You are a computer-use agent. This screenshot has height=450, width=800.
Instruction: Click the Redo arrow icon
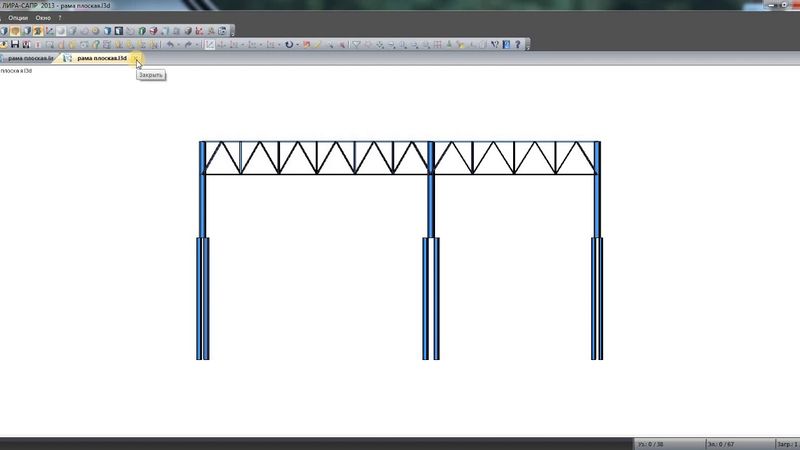click(x=188, y=44)
